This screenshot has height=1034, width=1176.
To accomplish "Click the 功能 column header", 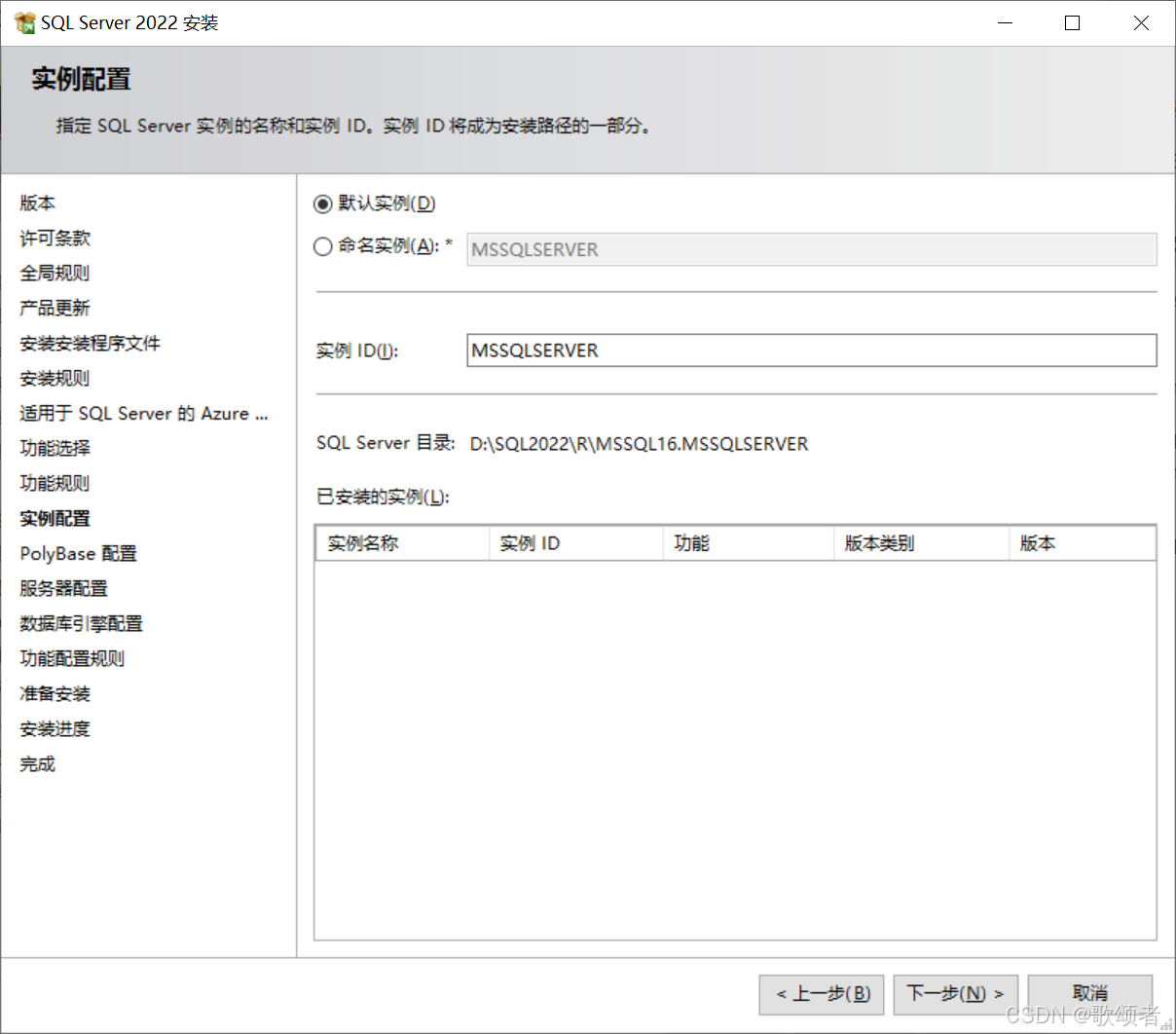I will click(749, 543).
